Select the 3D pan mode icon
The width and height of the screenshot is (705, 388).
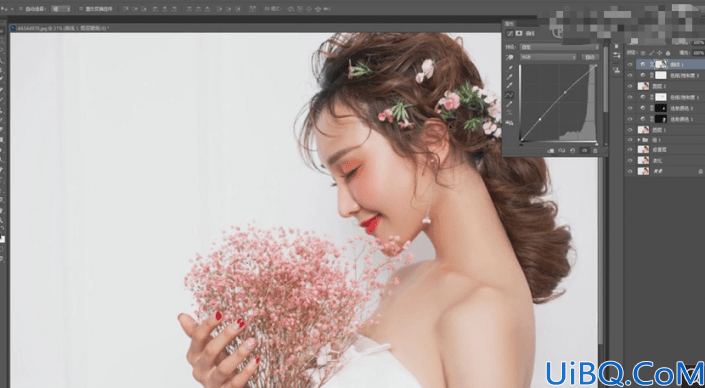(309, 9)
